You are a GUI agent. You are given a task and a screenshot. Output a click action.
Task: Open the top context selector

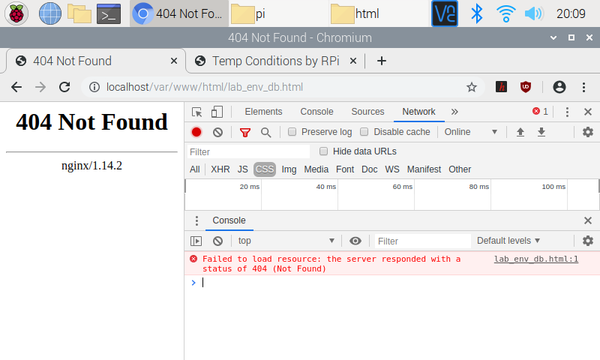[x=285, y=241]
